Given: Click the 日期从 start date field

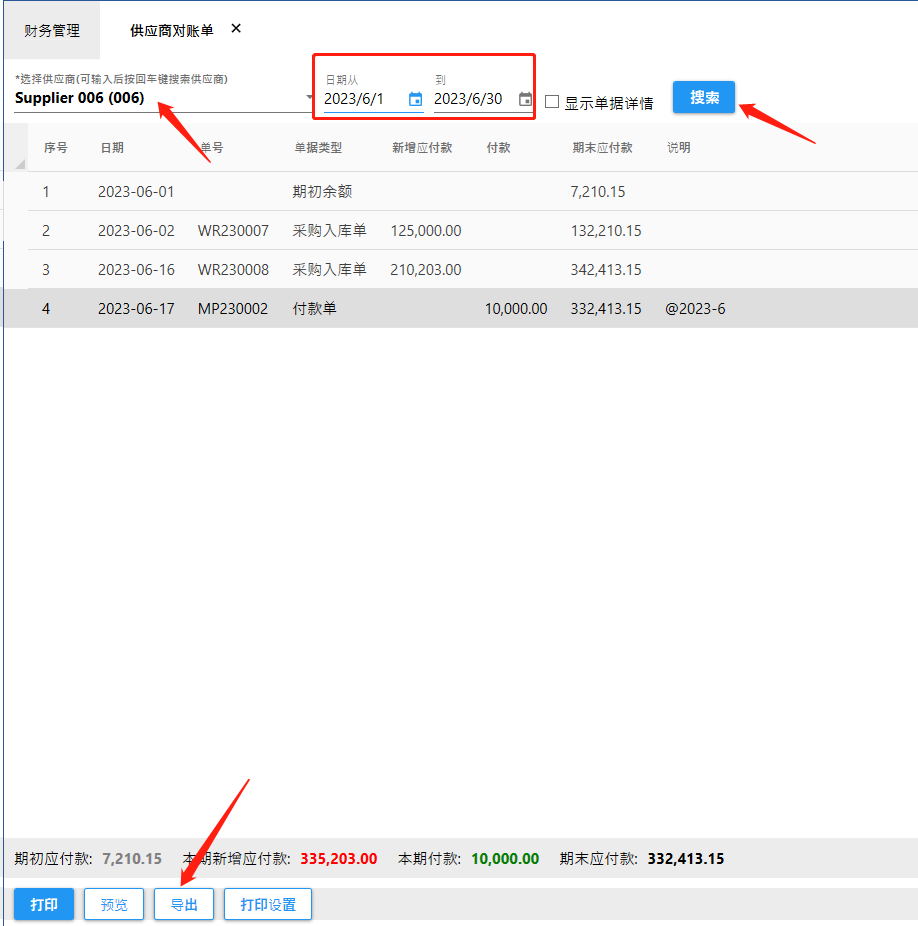Looking at the screenshot, I should [363, 99].
